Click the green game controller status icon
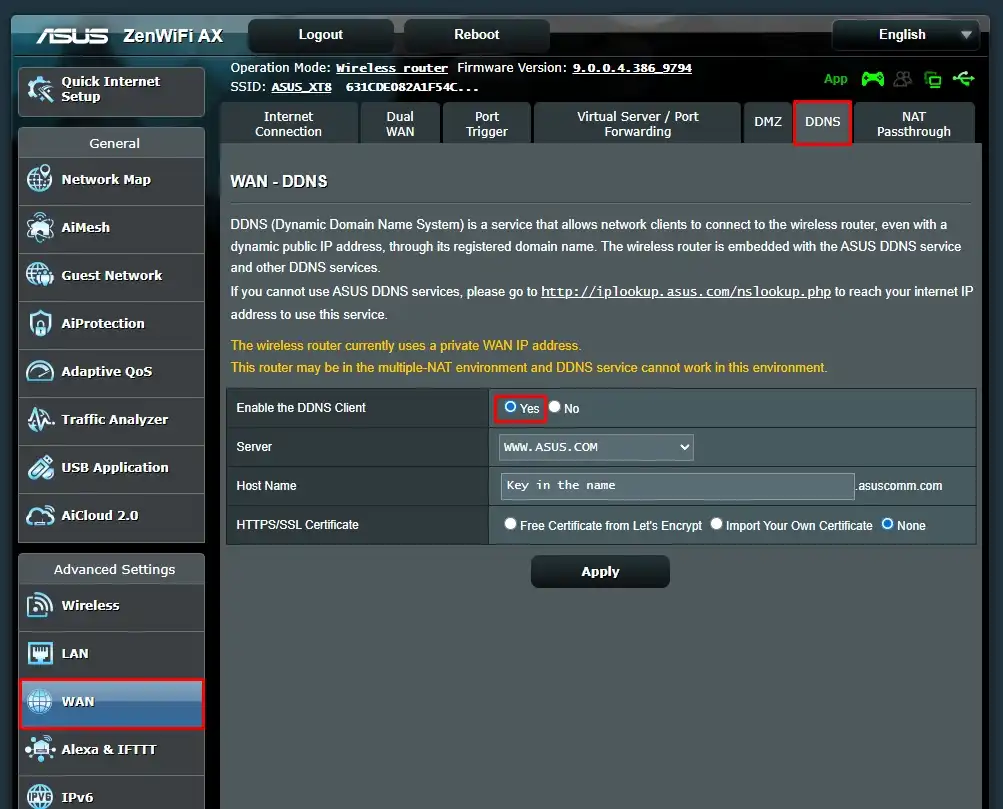The height and width of the screenshot is (809, 1003). point(872,79)
